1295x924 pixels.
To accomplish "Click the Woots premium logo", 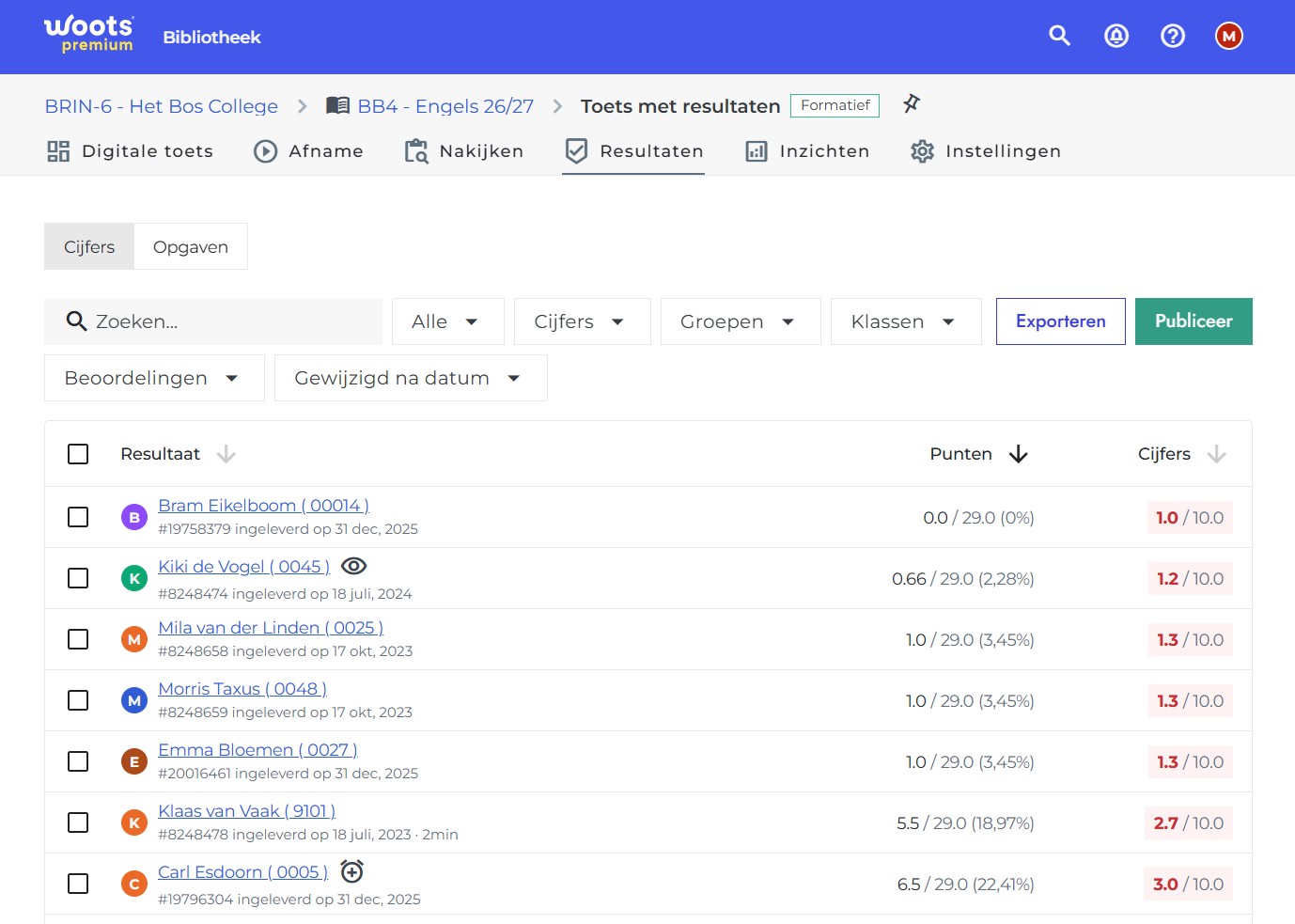I will 89,35.
